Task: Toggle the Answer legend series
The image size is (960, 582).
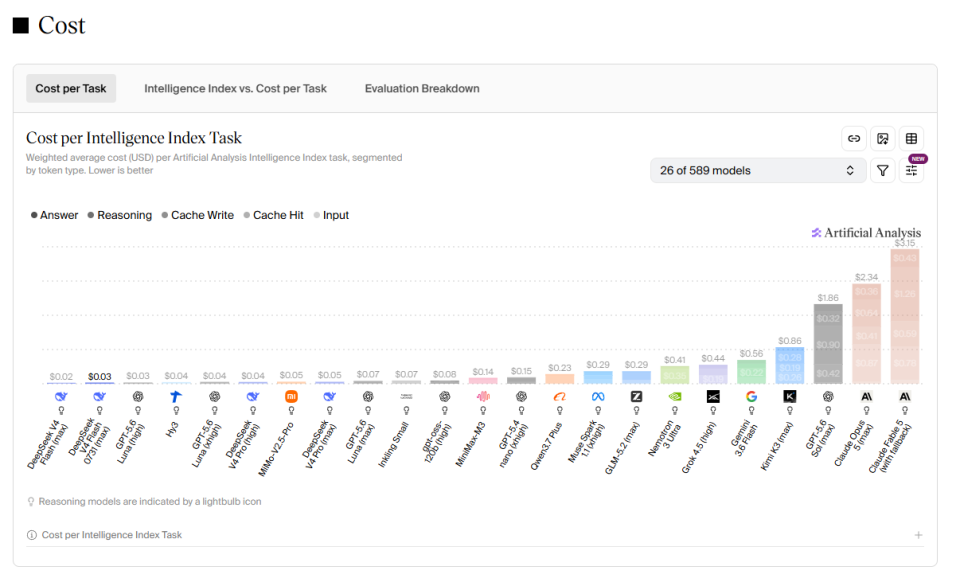Action: tap(54, 215)
